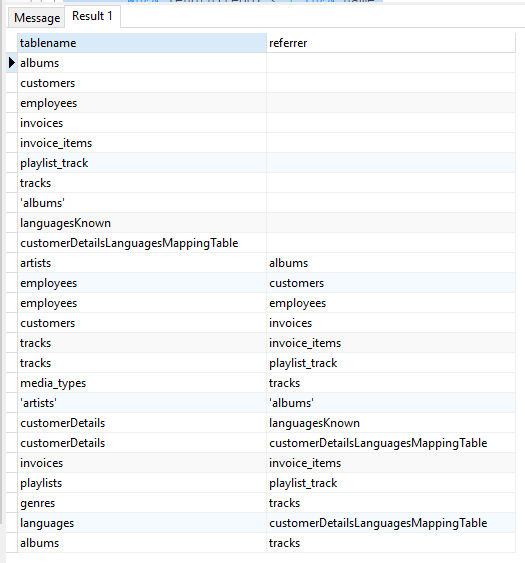Switch to the Message tab

coord(36,18)
